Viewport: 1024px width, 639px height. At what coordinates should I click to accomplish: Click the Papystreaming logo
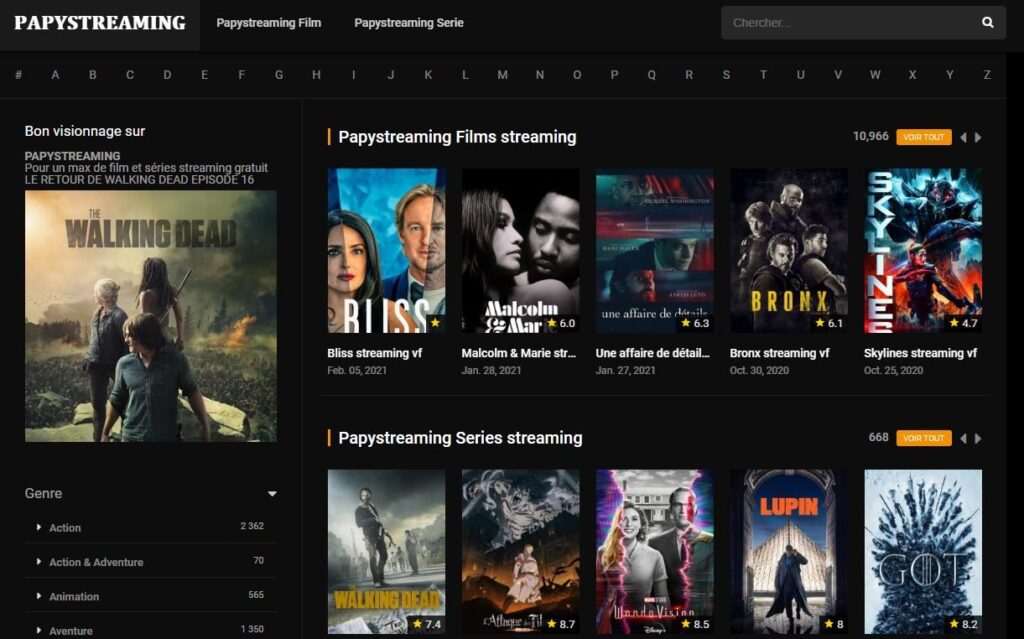[99, 23]
